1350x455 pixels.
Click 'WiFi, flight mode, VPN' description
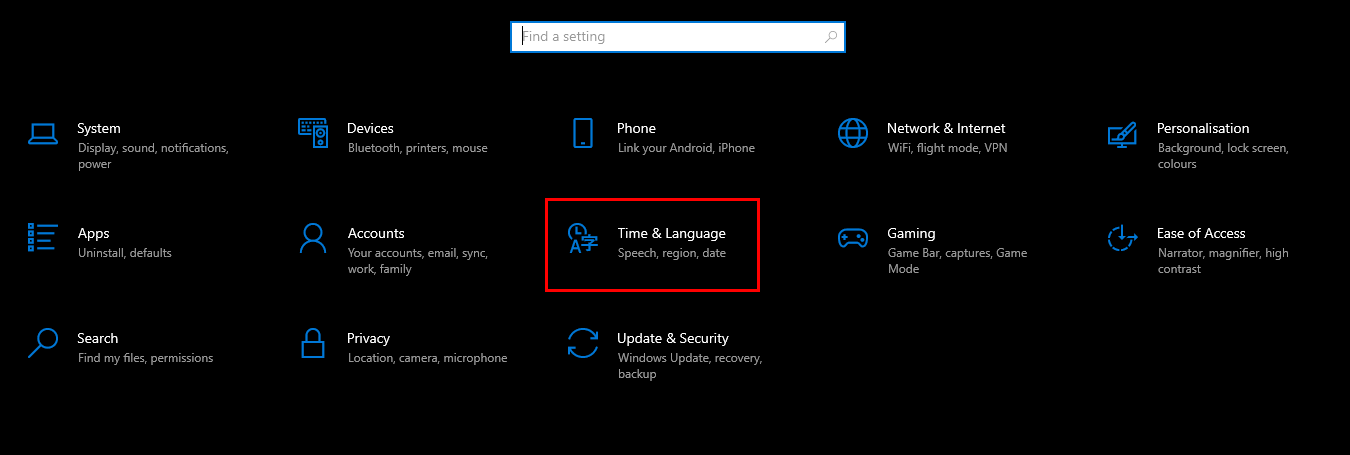[948, 148]
